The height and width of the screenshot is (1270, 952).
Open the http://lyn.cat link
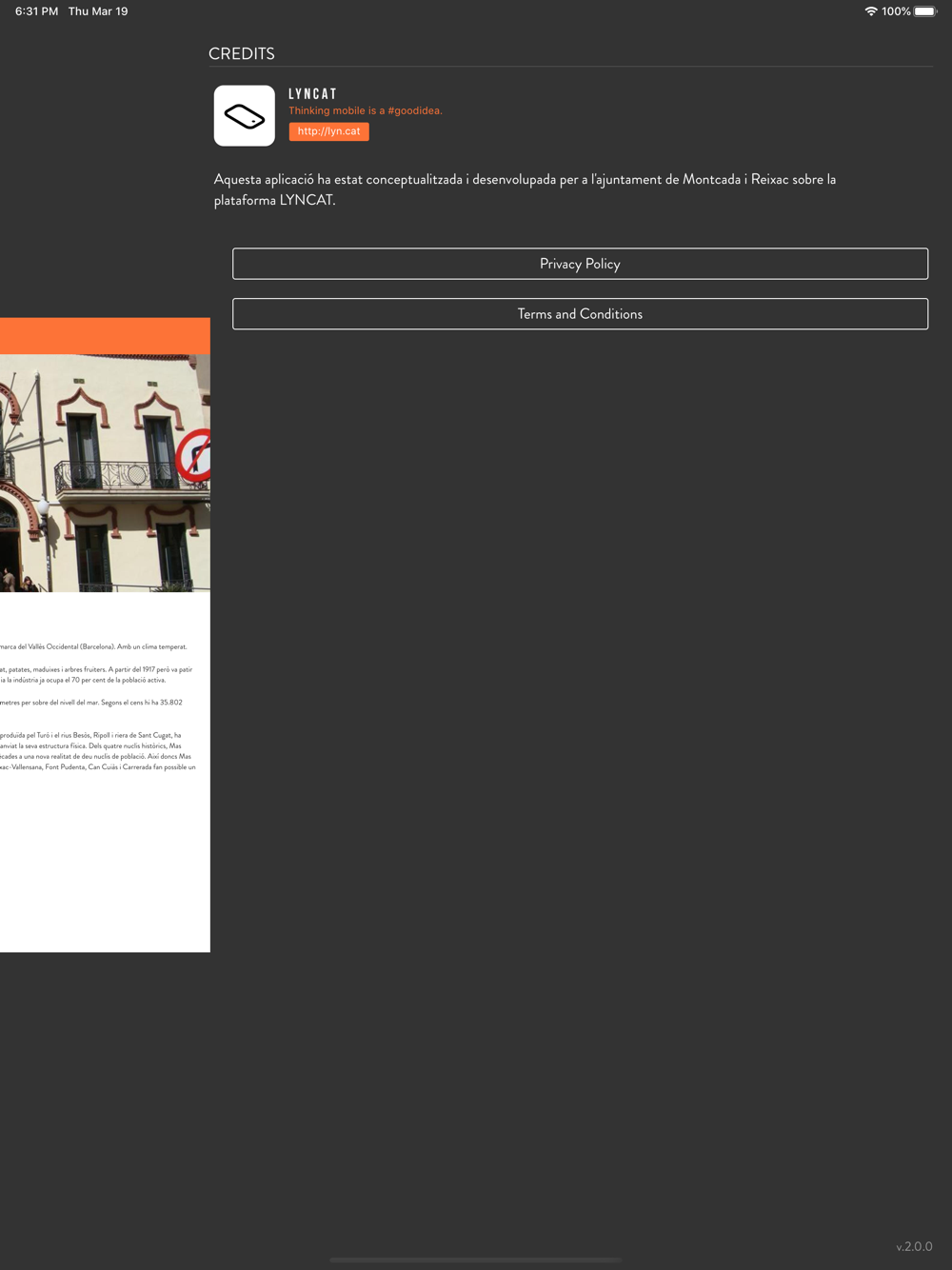(x=328, y=131)
